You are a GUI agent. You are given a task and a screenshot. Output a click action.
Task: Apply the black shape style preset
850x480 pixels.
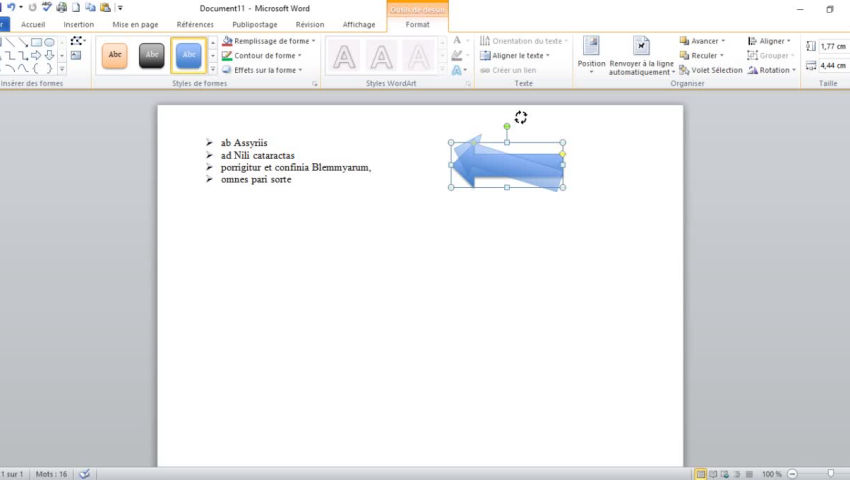click(151, 55)
